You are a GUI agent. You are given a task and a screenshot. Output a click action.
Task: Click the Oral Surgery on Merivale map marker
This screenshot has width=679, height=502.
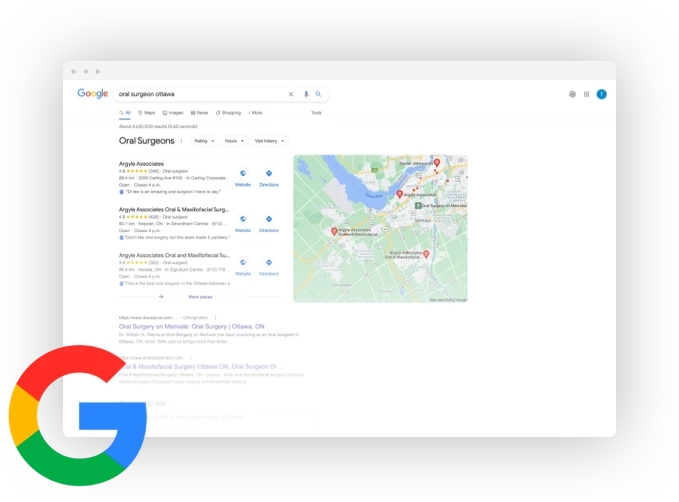point(418,206)
